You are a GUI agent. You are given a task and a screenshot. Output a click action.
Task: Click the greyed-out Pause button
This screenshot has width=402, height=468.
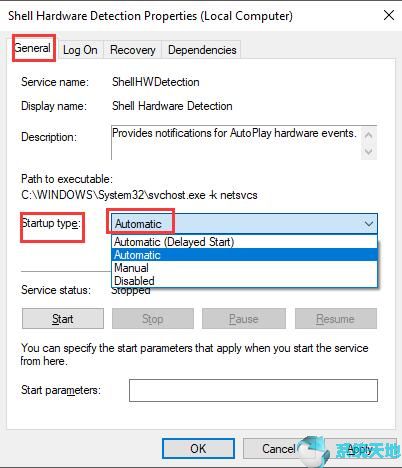244,319
